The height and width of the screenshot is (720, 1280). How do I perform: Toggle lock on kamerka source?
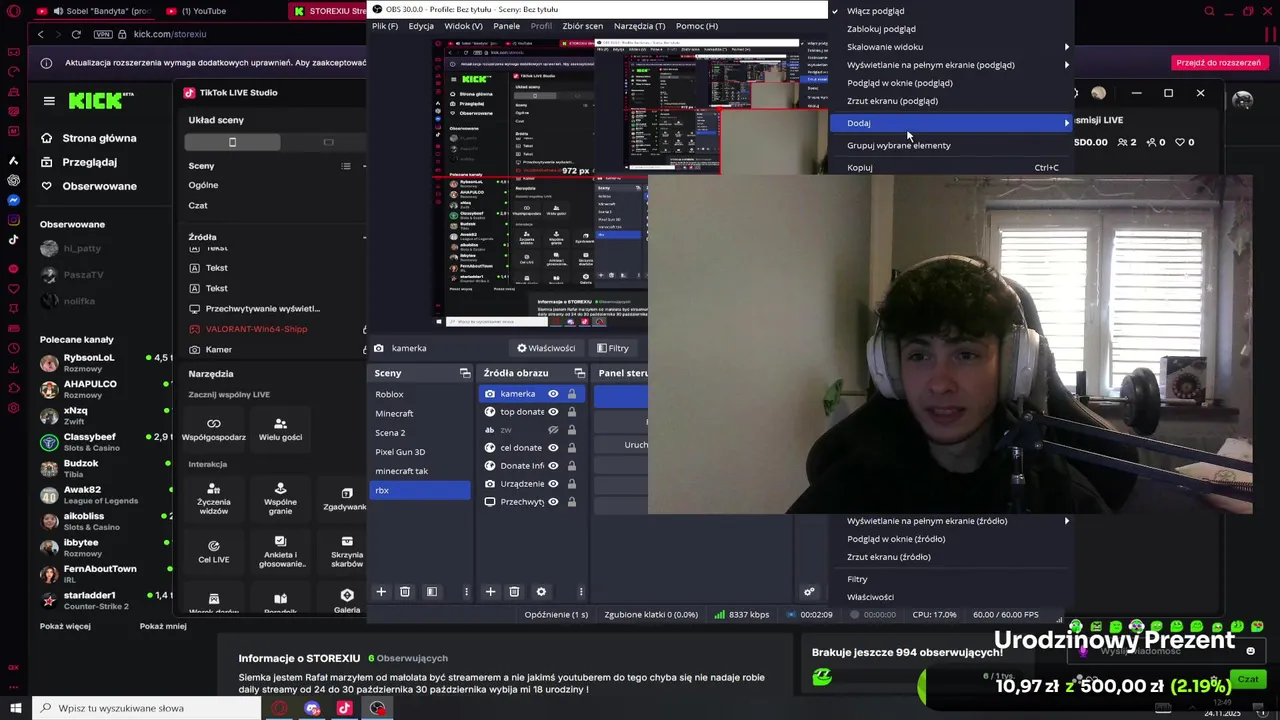572,394
